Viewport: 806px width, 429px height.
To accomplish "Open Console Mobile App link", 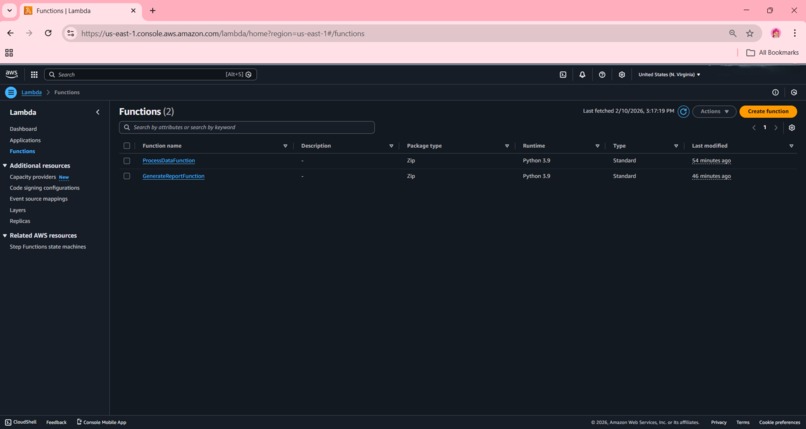I will pos(101,422).
